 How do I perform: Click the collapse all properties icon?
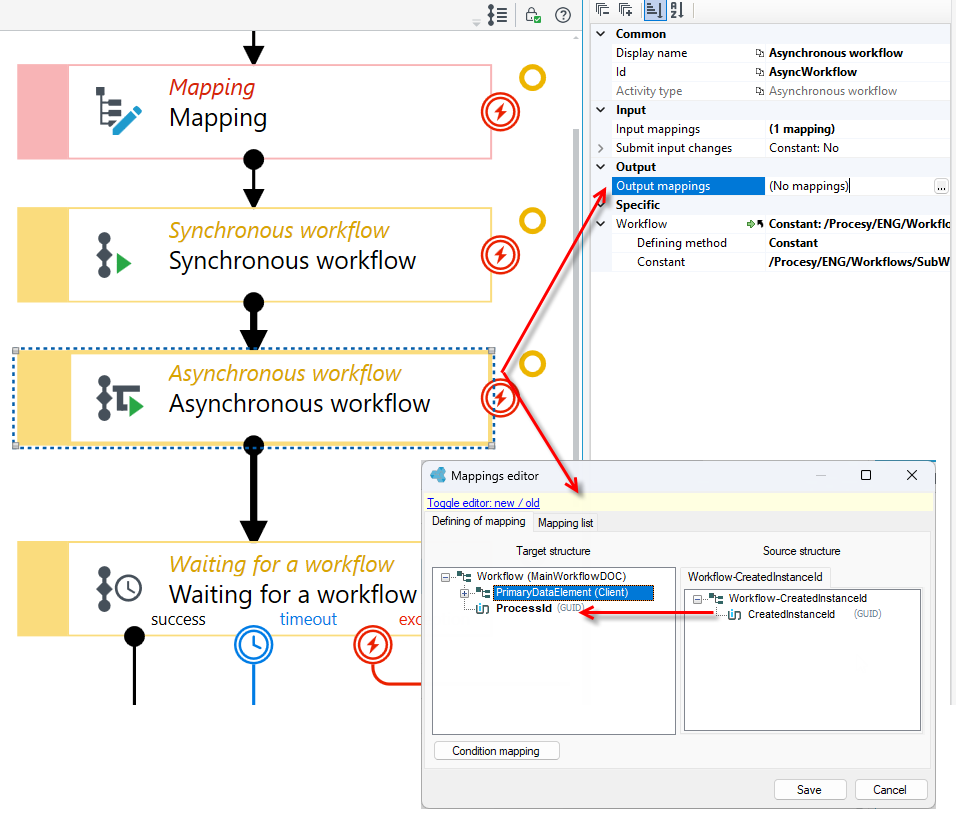tap(602, 9)
